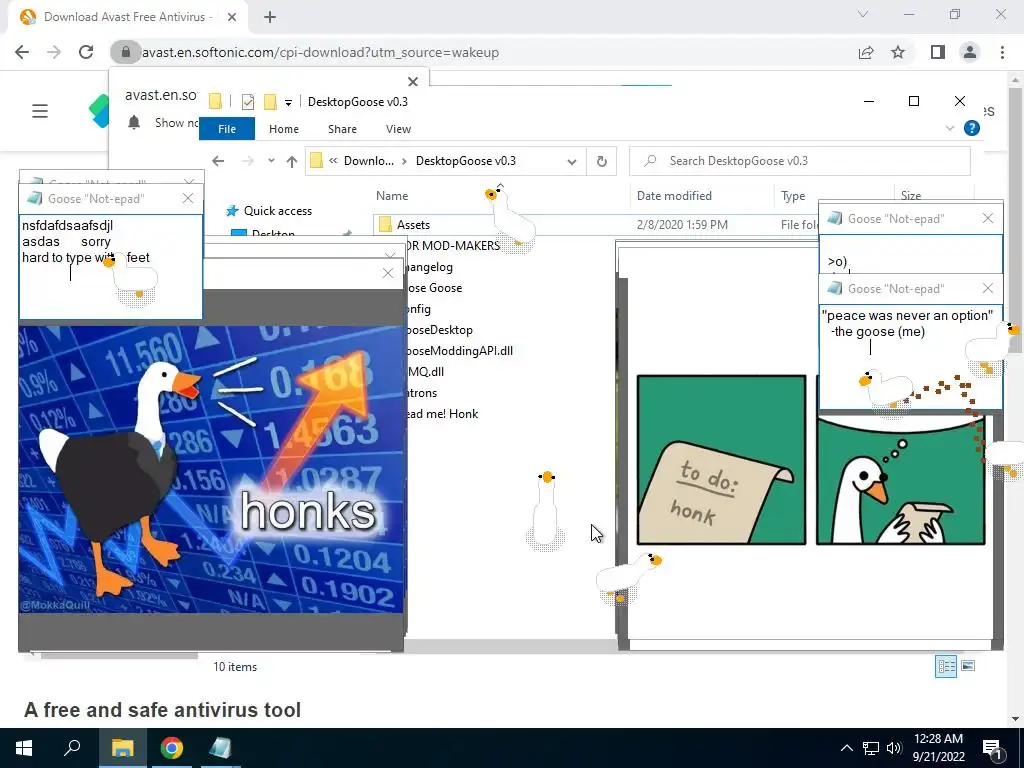Close the honks meme window
The image size is (1024, 768).
click(388, 273)
